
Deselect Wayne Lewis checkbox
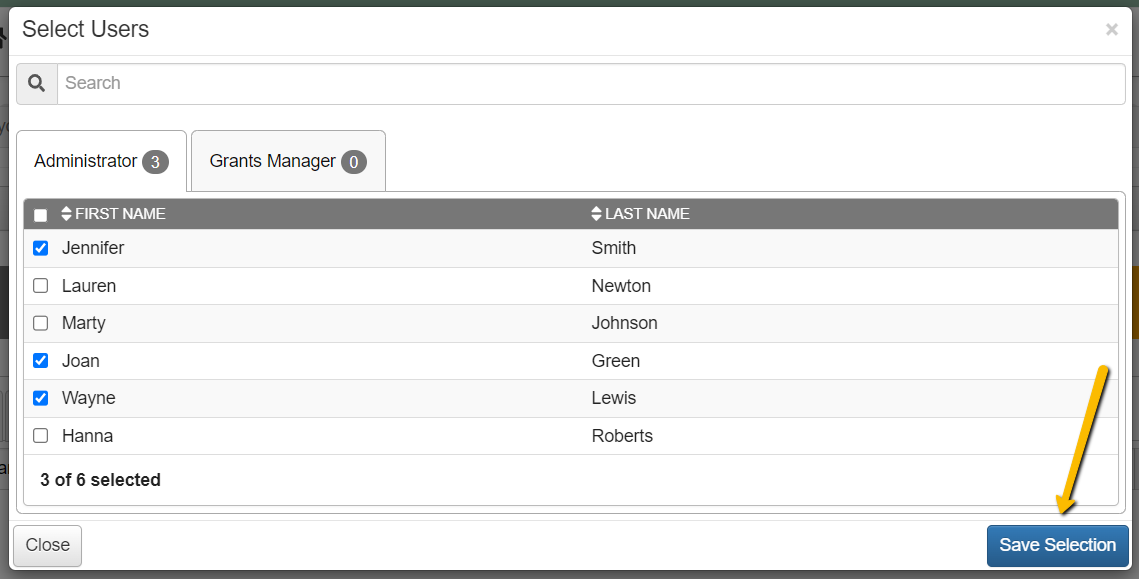[41, 398]
